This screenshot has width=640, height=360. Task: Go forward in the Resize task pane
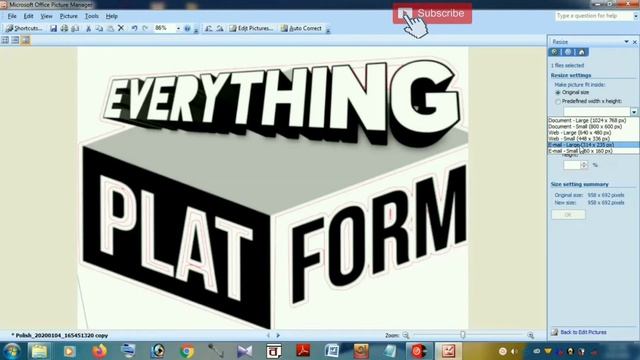tap(568, 52)
